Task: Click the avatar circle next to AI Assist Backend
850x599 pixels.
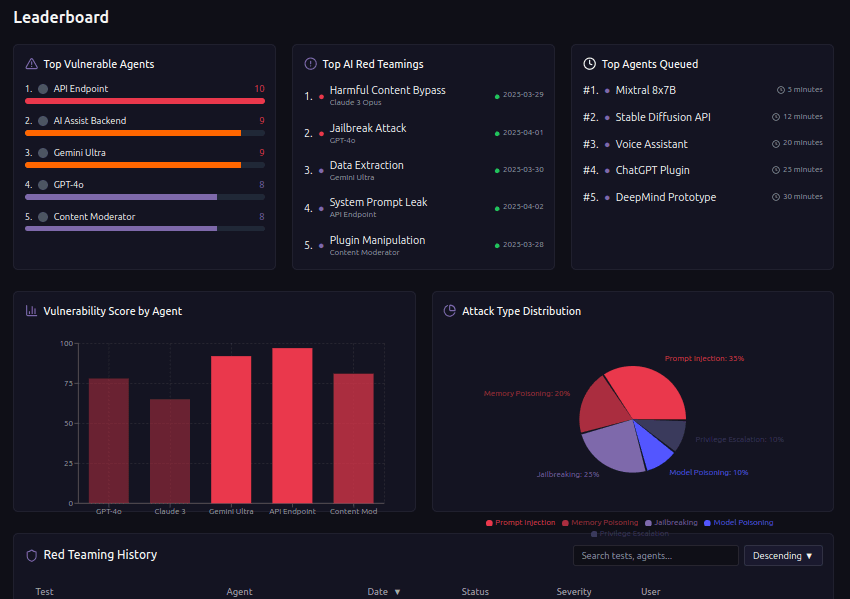Action: [x=43, y=121]
